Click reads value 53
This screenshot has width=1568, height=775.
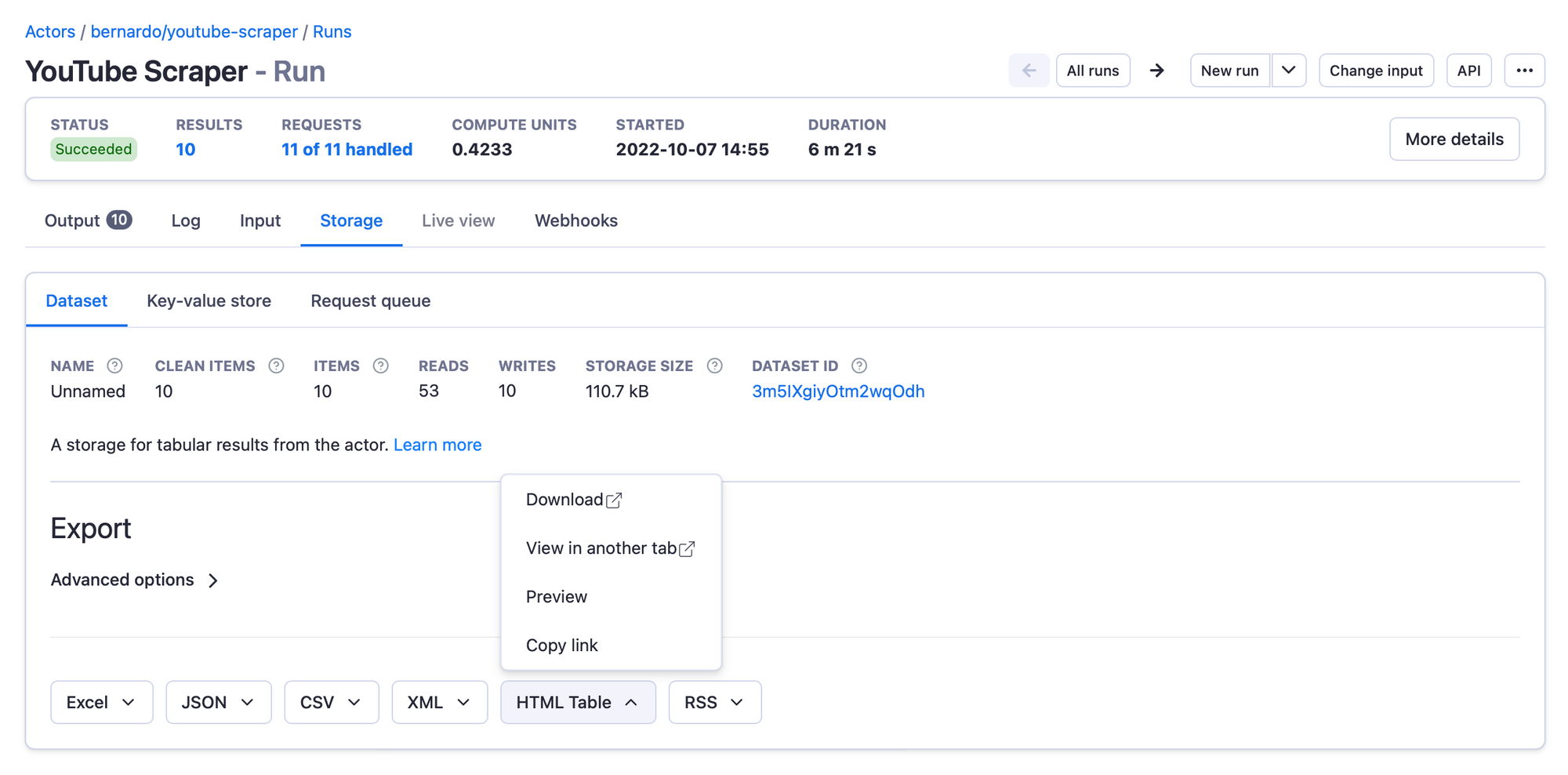point(429,391)
